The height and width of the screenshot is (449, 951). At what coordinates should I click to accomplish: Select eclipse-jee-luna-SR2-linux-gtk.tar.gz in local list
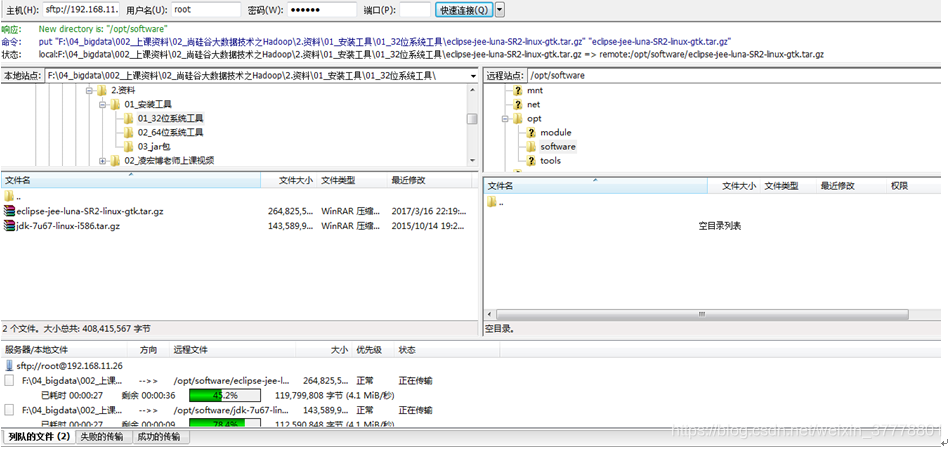pos(90,211)
